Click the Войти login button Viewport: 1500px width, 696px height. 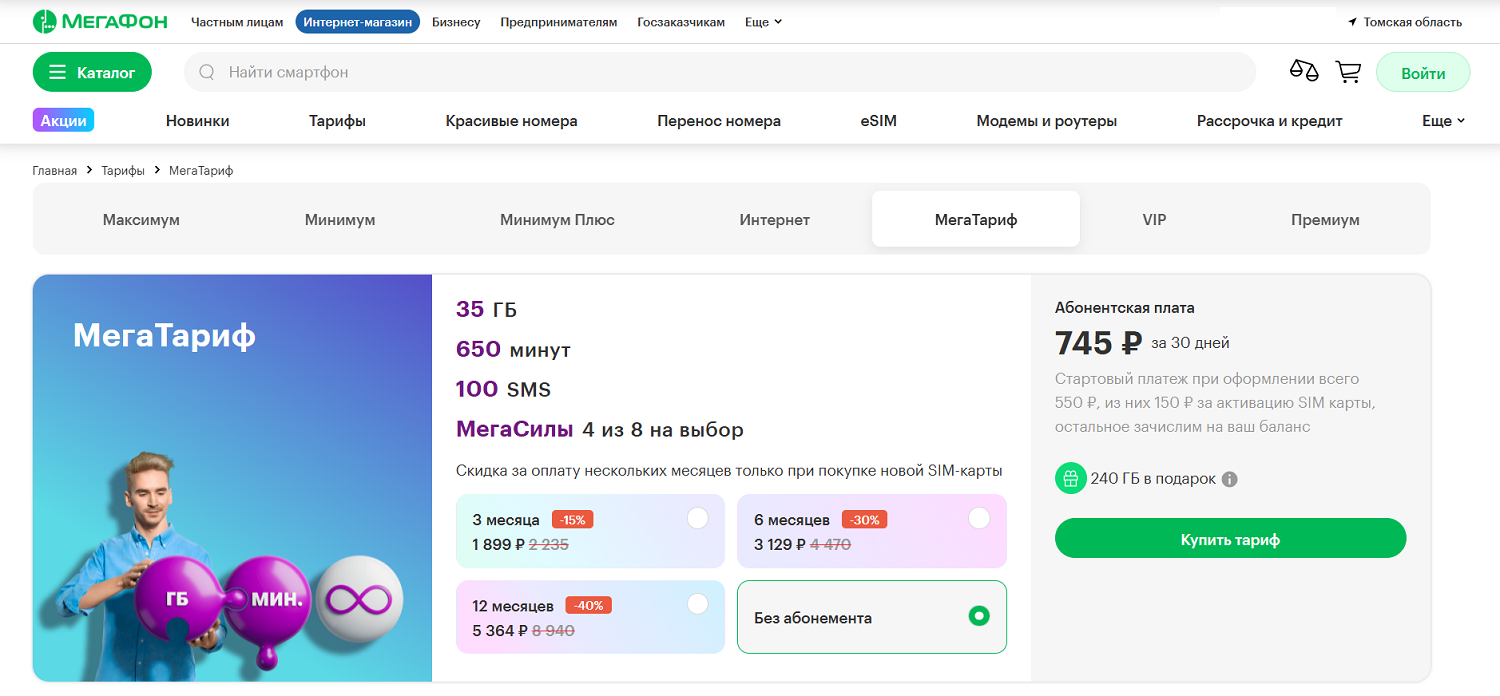(x=1423, y=73)
